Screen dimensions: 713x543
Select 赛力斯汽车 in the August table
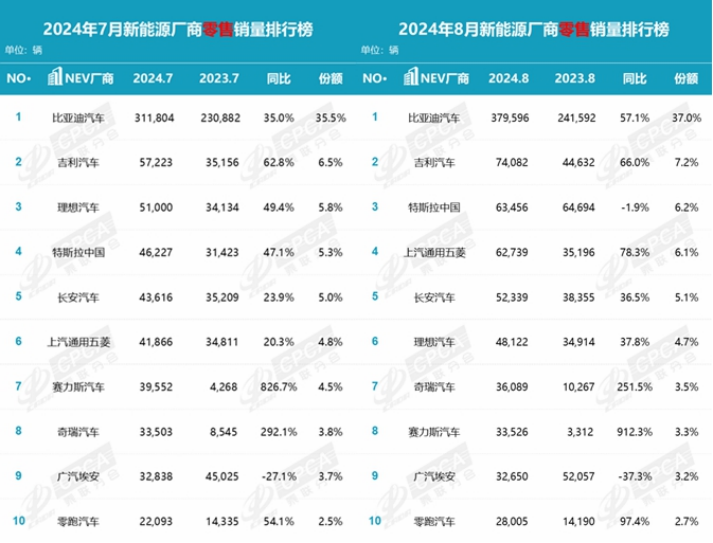[x=434, y=432]
